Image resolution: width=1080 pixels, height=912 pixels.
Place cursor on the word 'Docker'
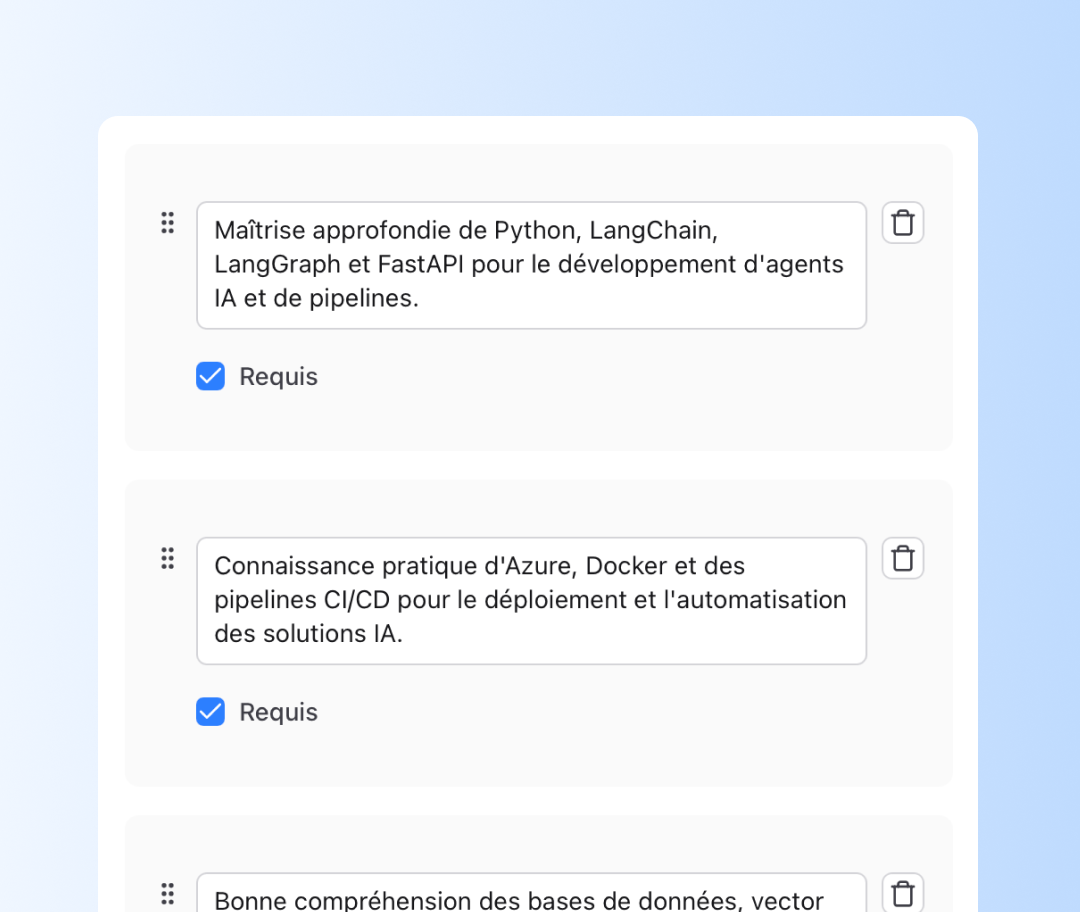point(626,566)
